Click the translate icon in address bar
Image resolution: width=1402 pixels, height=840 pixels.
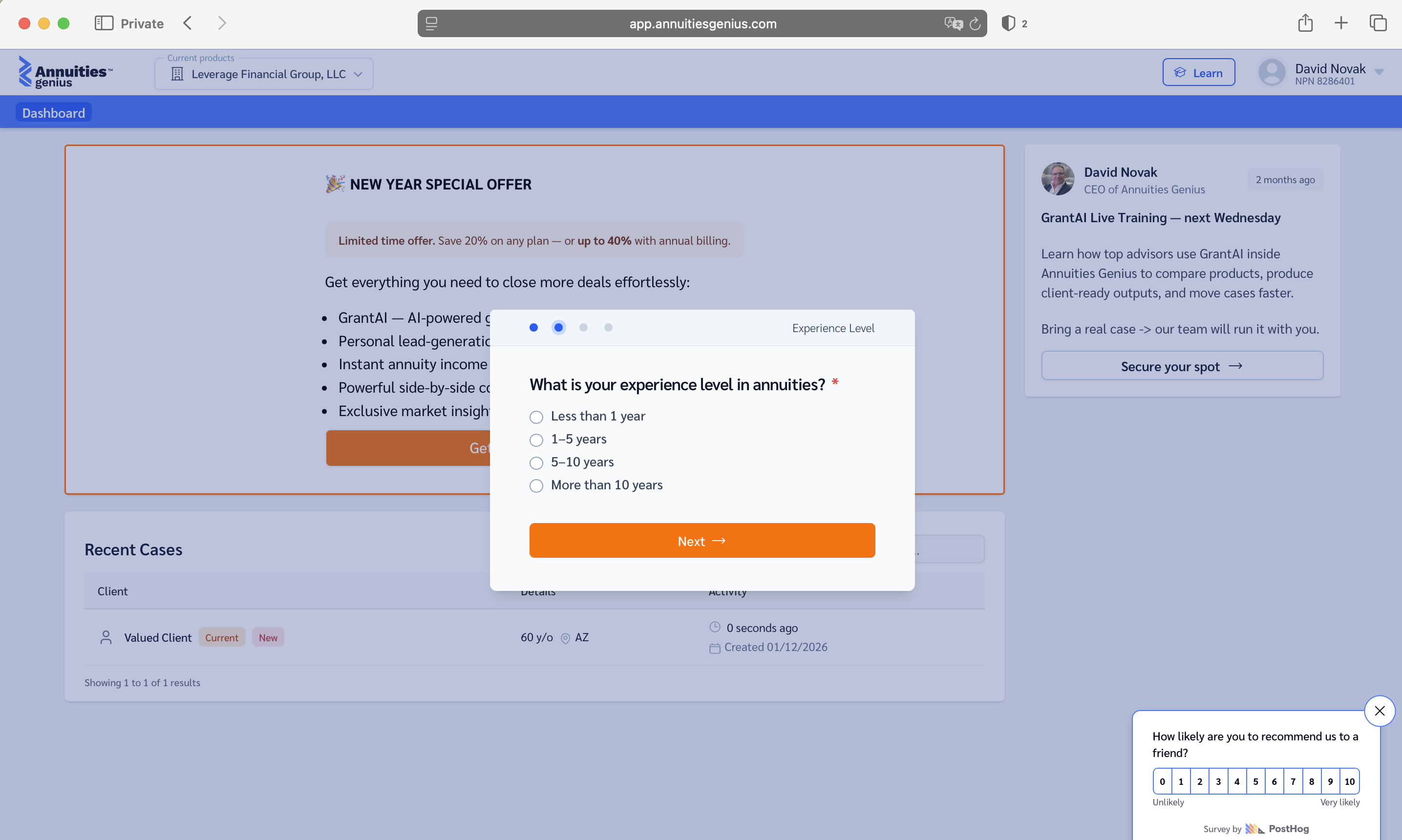953,24
